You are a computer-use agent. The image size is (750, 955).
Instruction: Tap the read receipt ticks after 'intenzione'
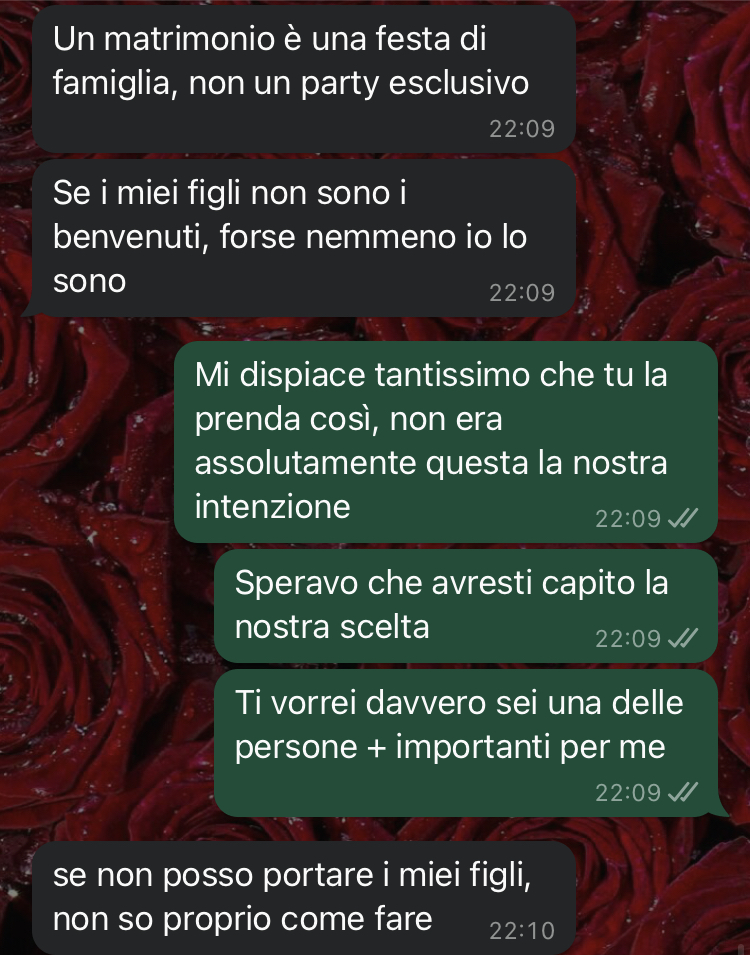point(682,518)
